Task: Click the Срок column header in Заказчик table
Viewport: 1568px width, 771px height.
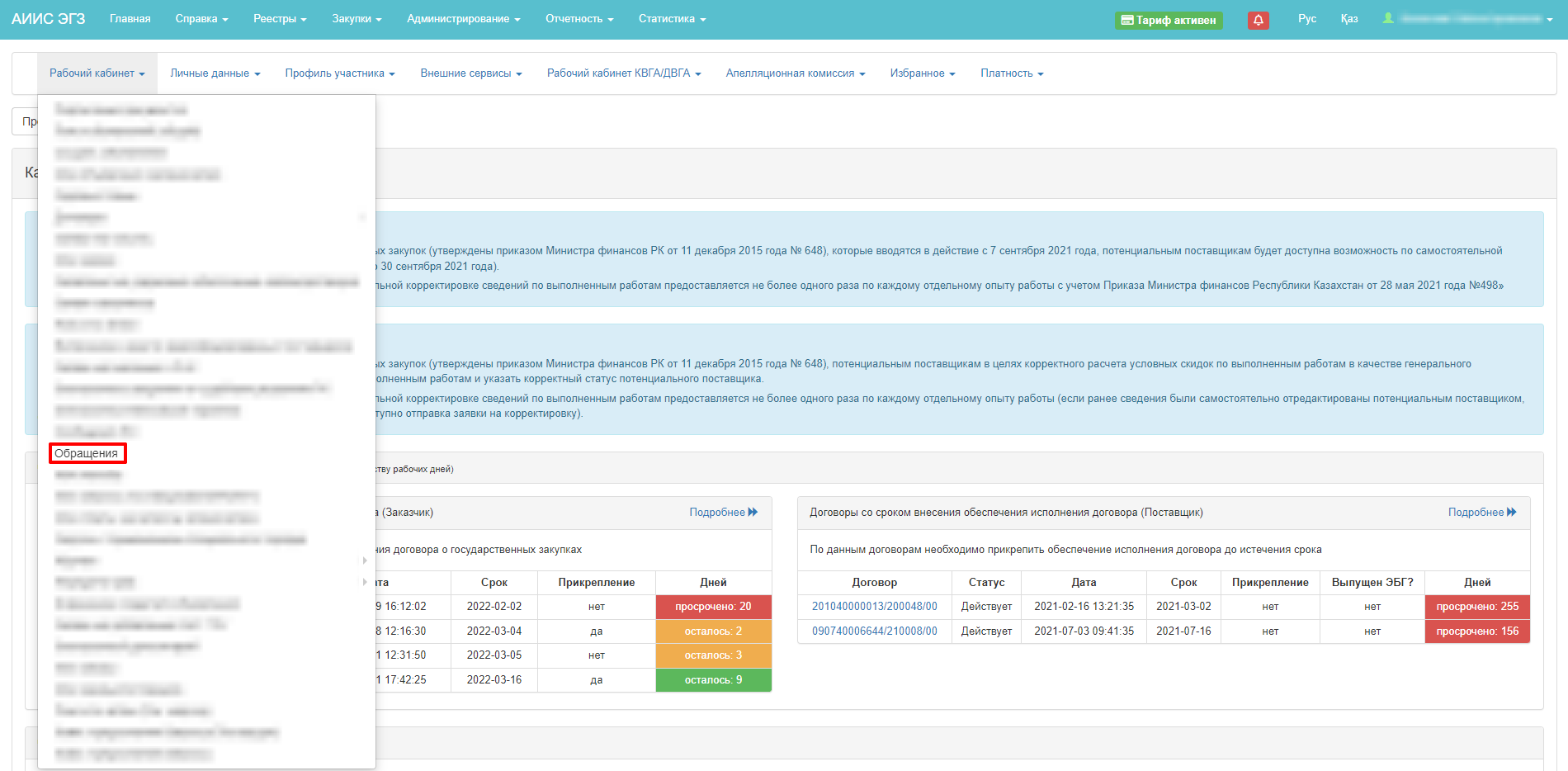Action: click(494, 583)
